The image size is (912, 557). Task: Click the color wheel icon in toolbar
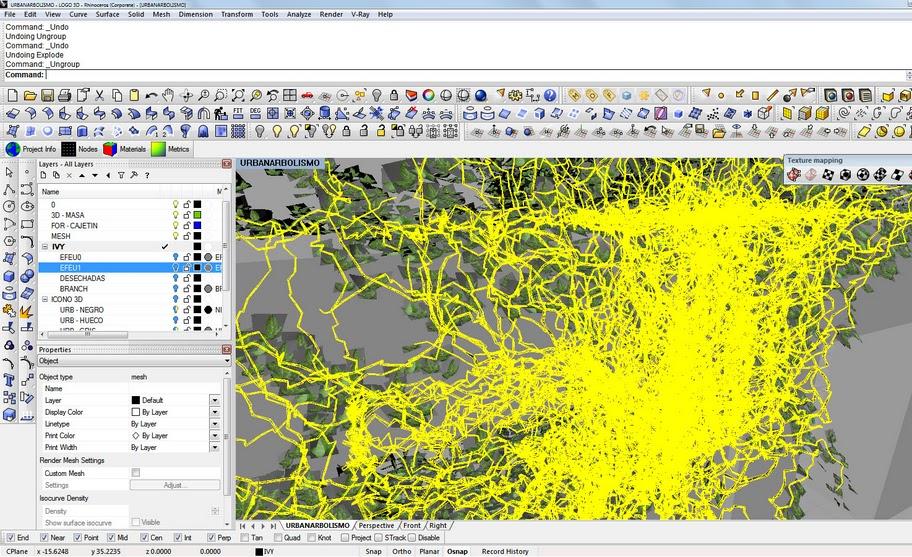429,95
